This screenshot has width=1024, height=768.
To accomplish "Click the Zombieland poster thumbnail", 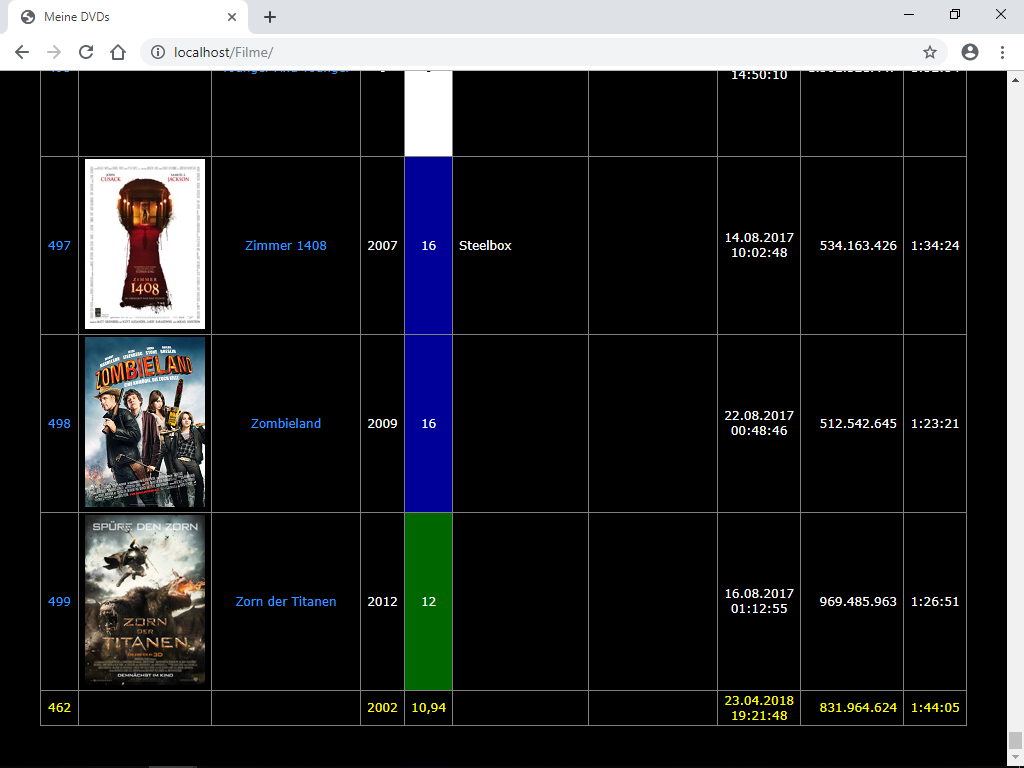I will click(x=145, y=422).
